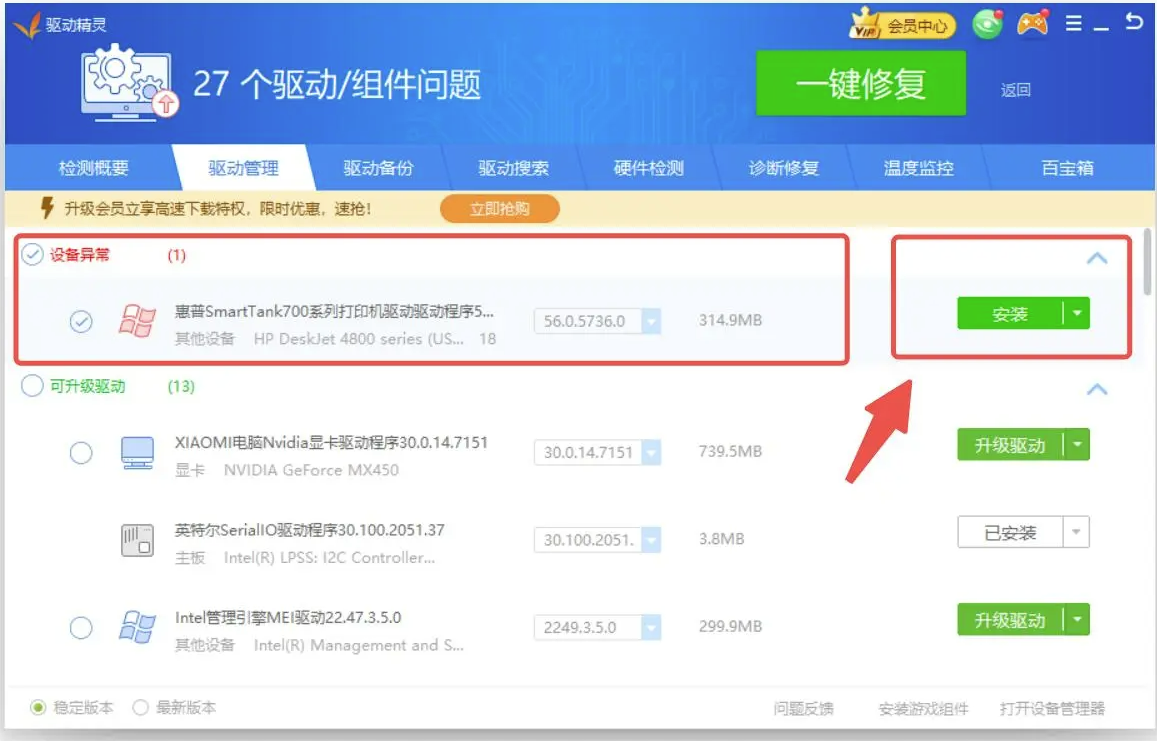Click the Intel SerialIO motherboard icon
This screenshot has height=741, width=1157.
point(135,539)
